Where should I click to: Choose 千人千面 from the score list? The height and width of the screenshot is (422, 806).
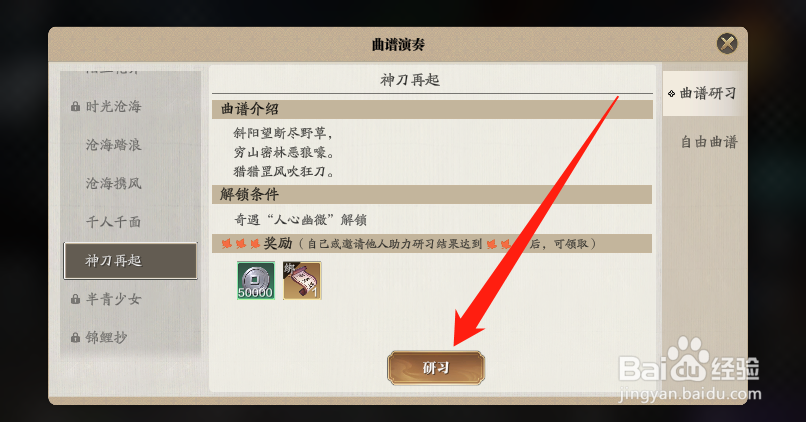coord(114,222)
